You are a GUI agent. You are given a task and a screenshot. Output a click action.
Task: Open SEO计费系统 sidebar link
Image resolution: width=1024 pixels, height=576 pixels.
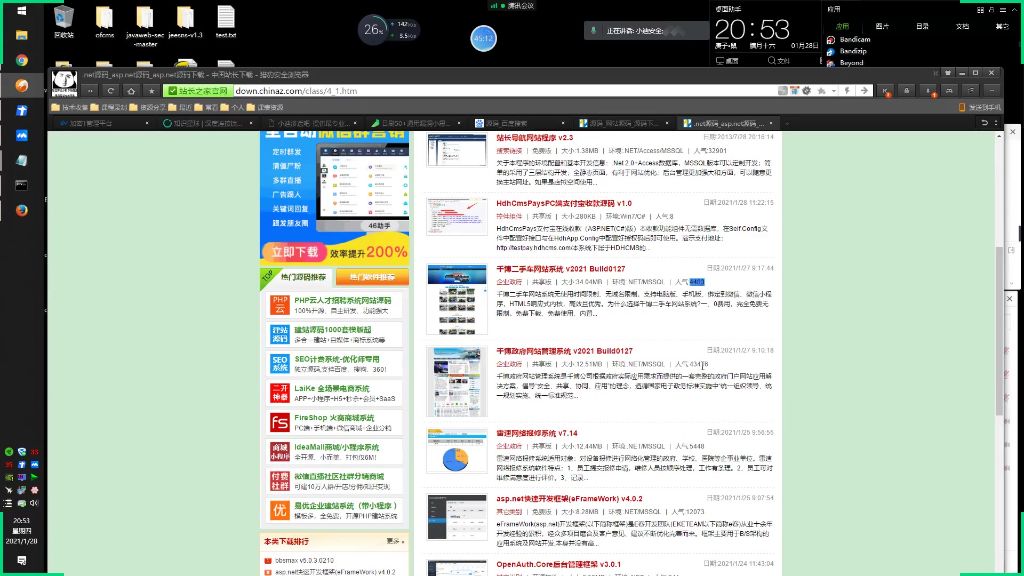click(336, 359)
